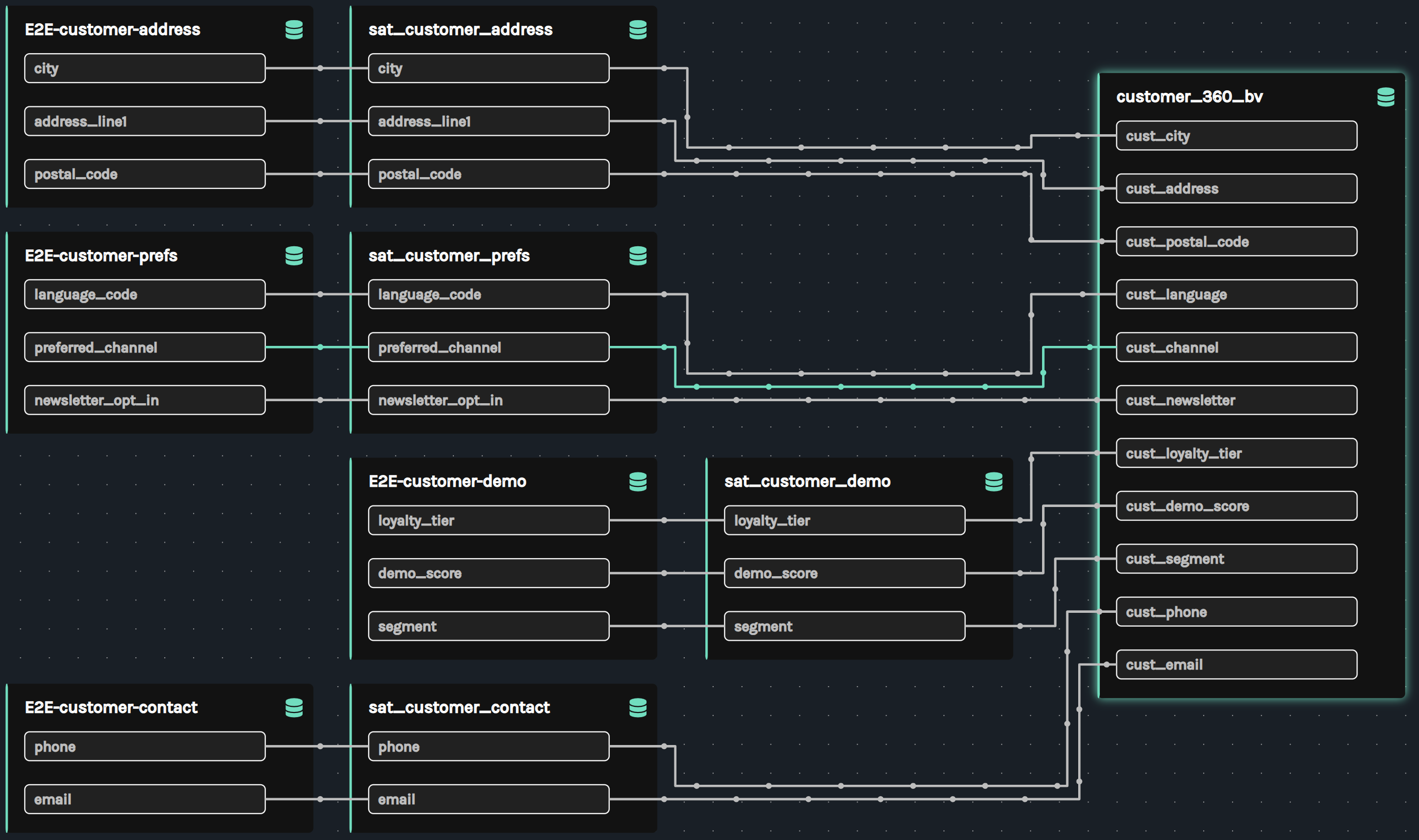Select the cust_newsletter field
The width and height of the screenshot is (1419, 840).
1236,400
